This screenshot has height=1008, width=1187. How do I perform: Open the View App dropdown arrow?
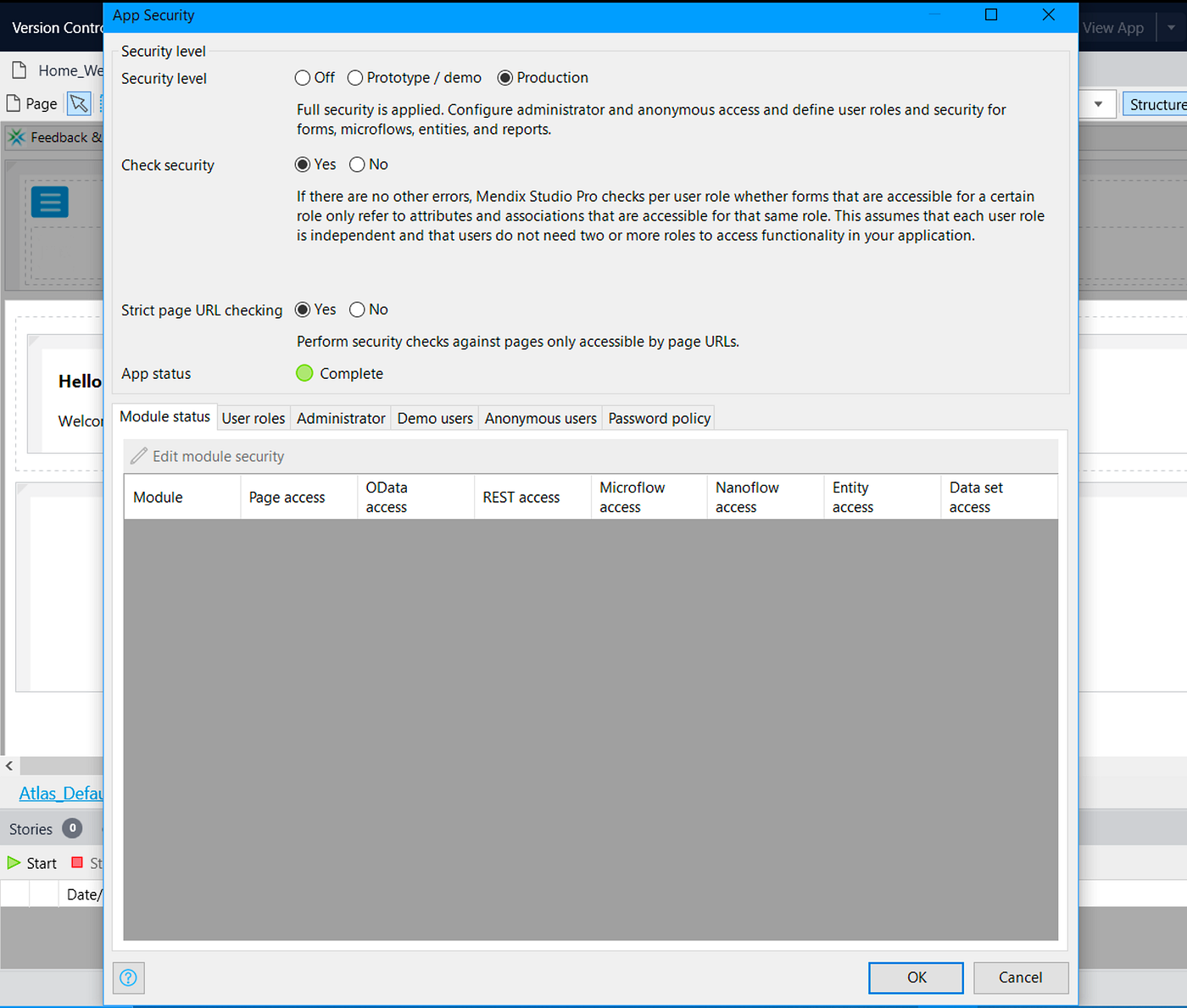coord(1171,27)
